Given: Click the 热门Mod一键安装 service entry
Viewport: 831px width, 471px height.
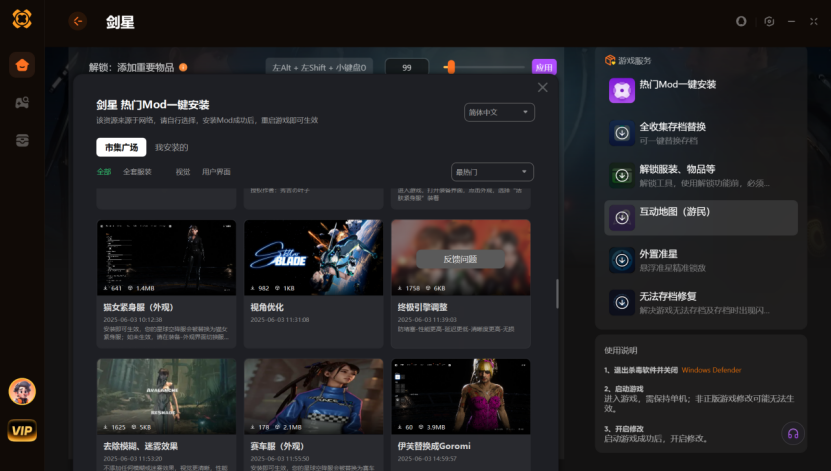Looking at the screenshot, I should (x=701, y=91).
